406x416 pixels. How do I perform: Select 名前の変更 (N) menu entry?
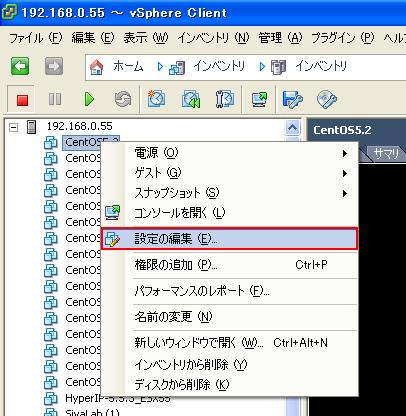click(x=229, y=316)
